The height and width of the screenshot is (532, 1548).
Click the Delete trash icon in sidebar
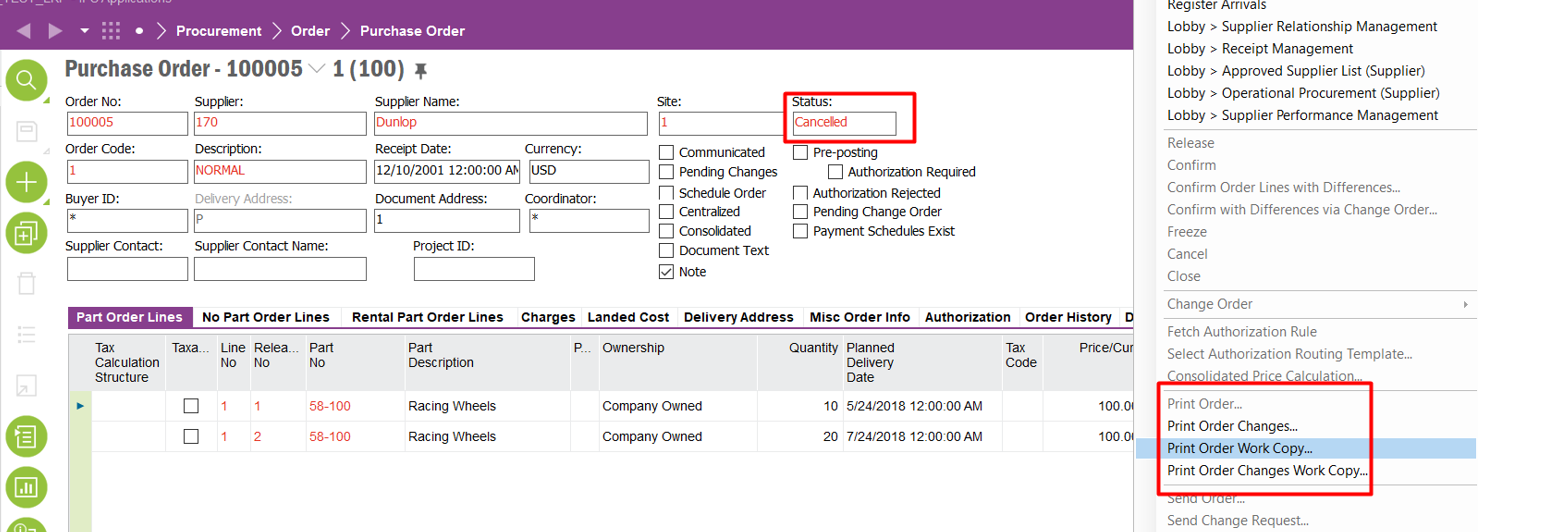(26, 284)
